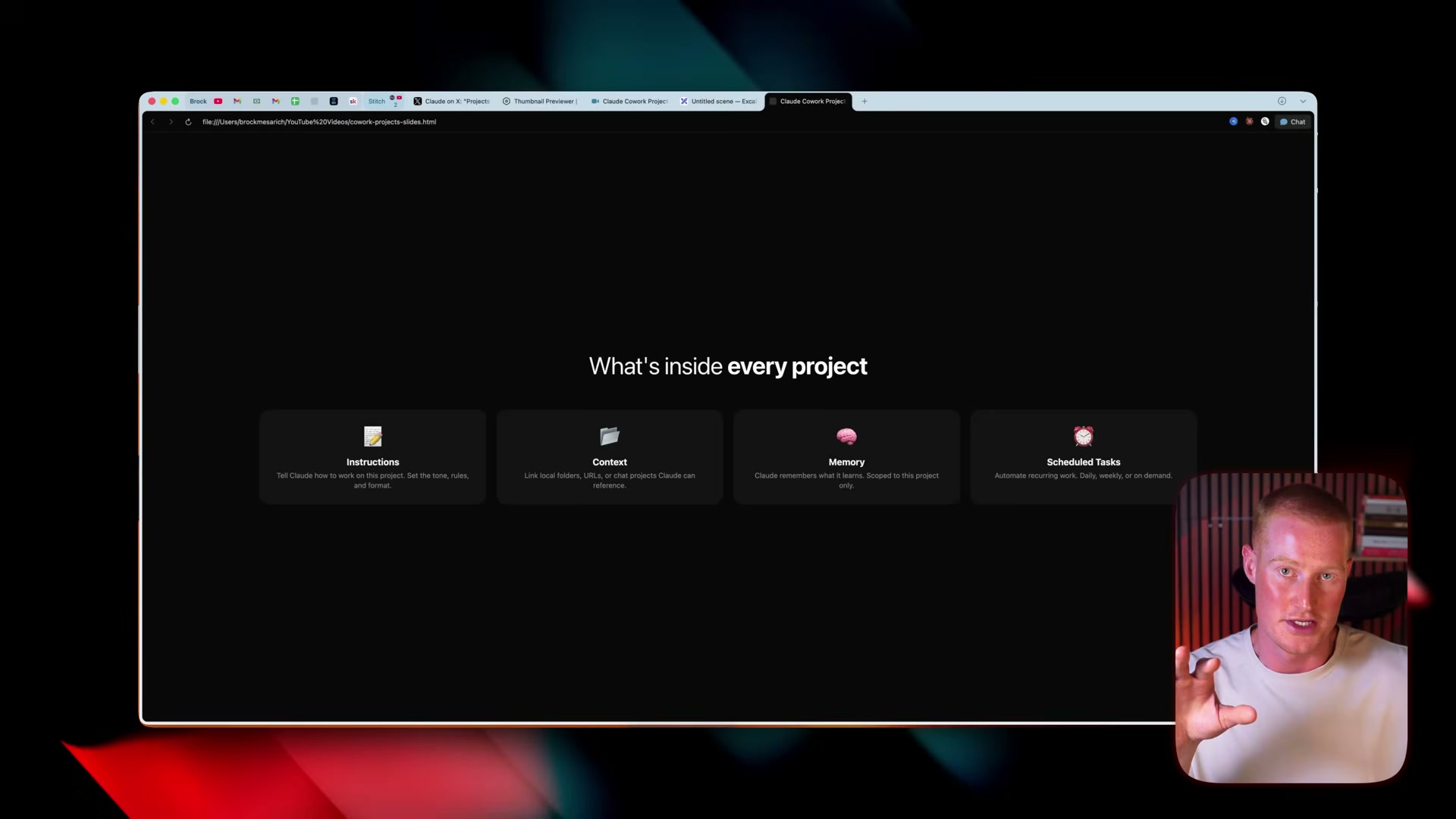The height and width of the screenshot is (819, 1456).
Task: Open a new tab with the plus button
Action: [864, 101]
